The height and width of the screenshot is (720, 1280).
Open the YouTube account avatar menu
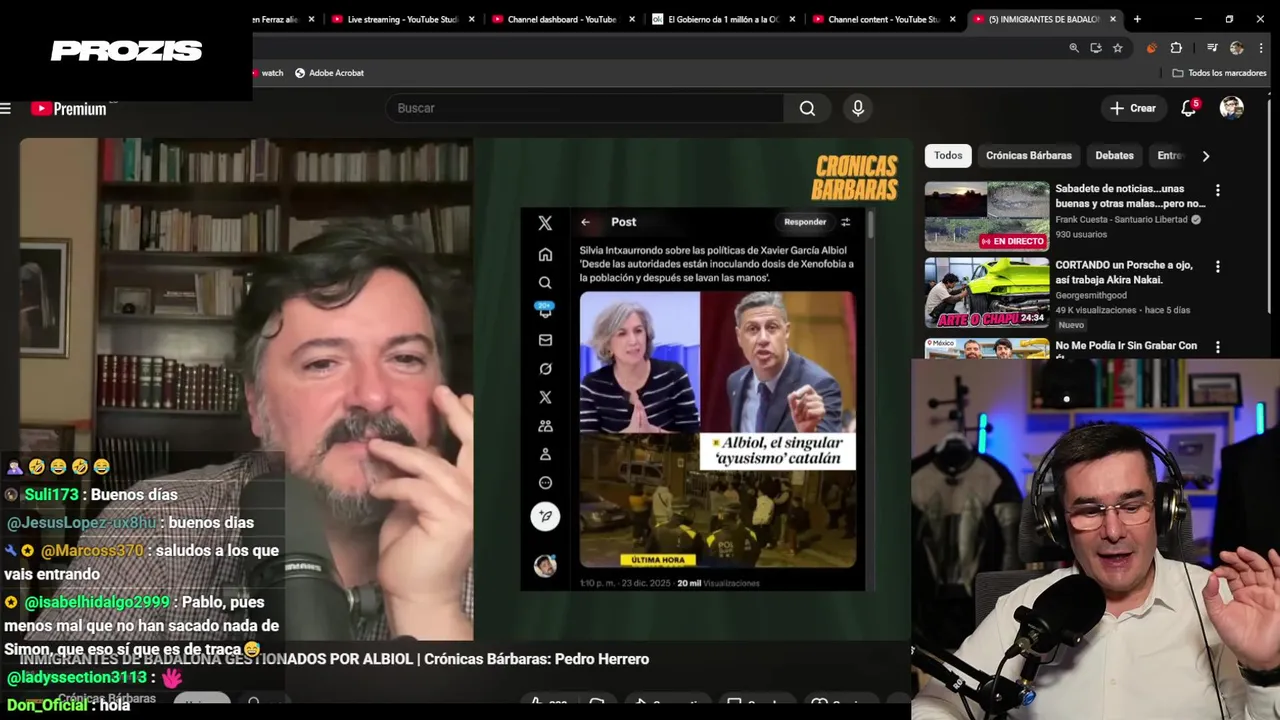(x=1231, y=108)
